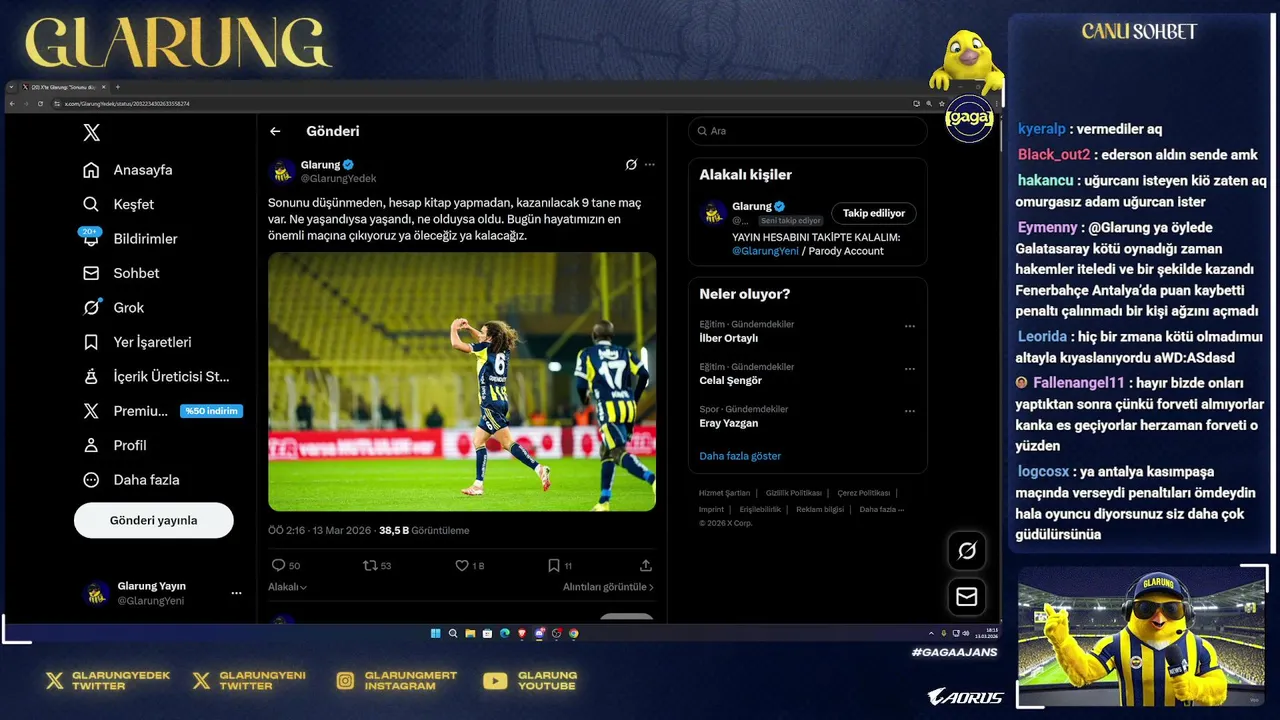Open the post's three-dot options menu
This screenshot has width=1280, height=720.
point(650,164)
